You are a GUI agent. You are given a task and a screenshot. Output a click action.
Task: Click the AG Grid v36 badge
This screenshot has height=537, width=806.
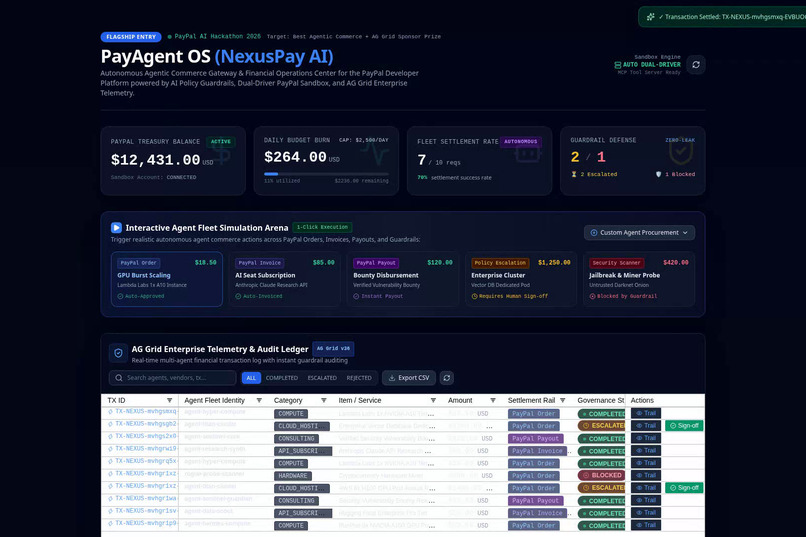tap(333, 348)
